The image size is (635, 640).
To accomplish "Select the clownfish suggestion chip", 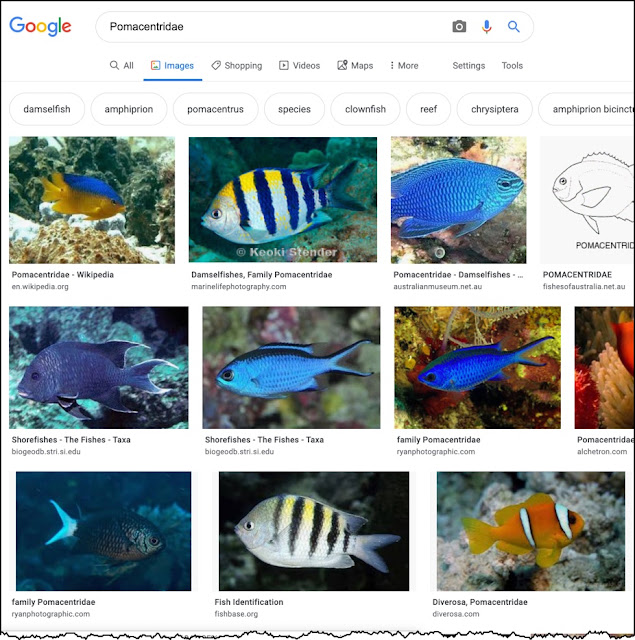I will coord(365,109).
